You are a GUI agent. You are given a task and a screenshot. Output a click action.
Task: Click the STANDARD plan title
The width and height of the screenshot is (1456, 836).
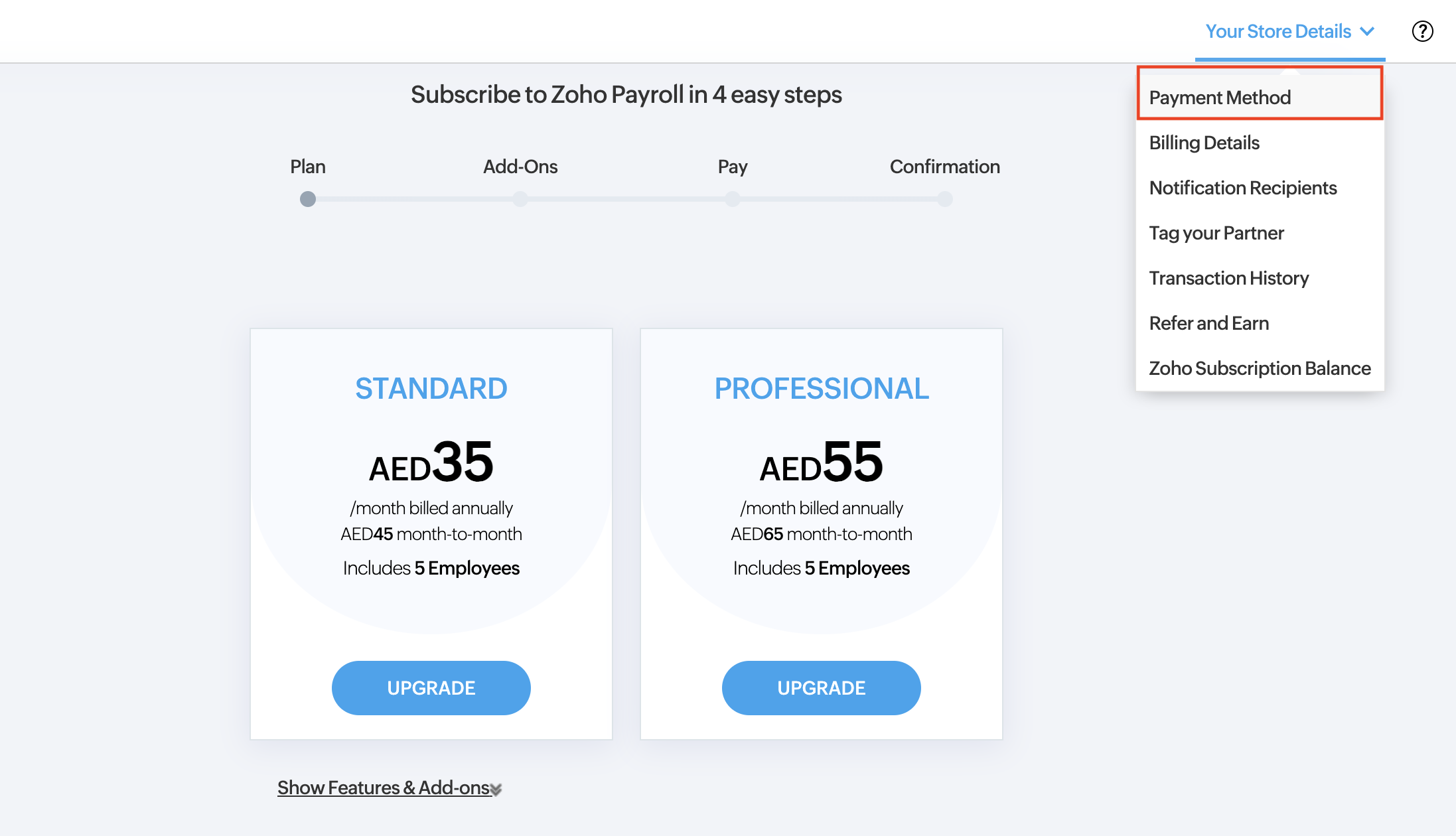click(x=431, y=388)
